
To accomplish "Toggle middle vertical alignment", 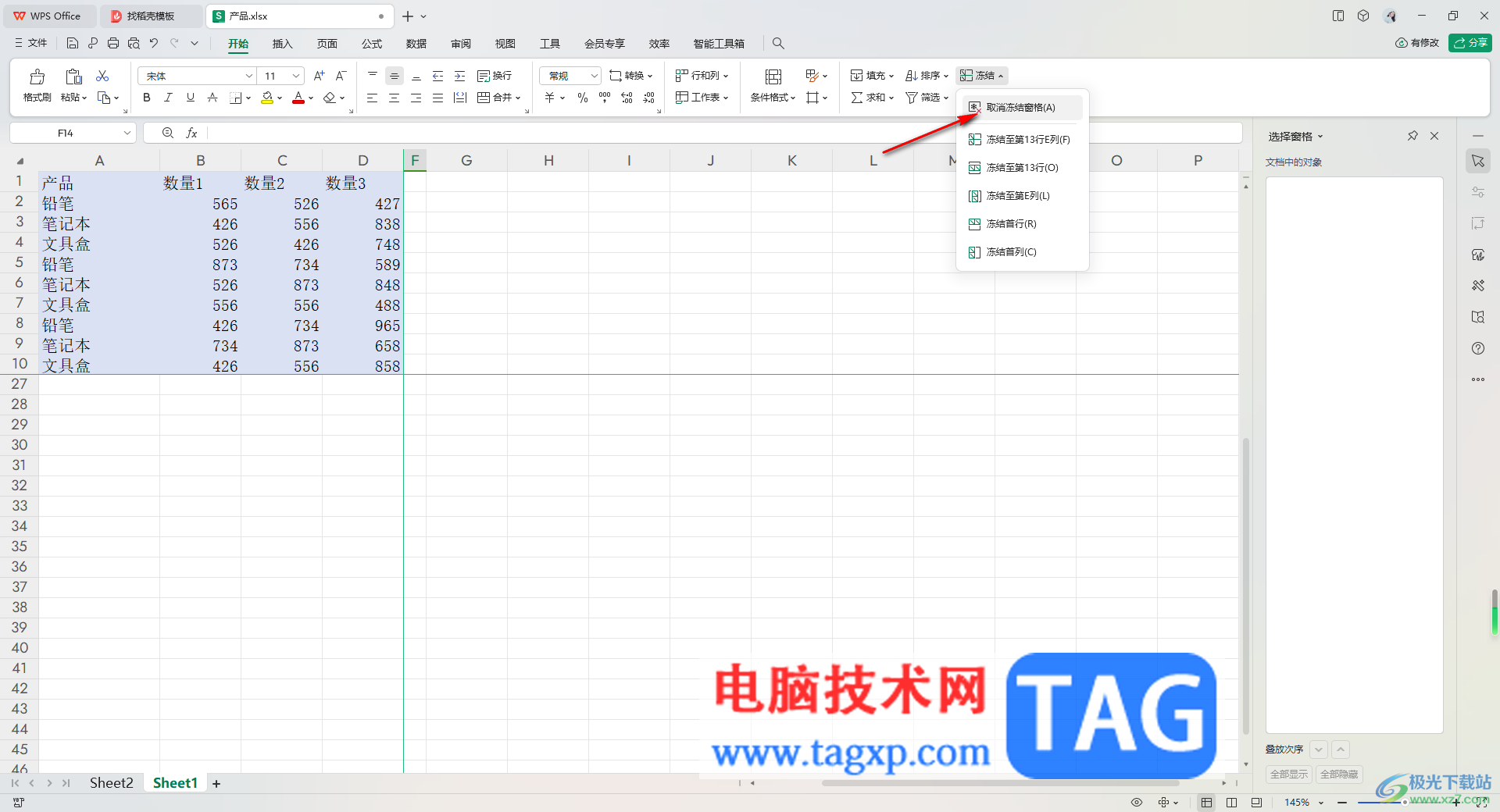I will pyautogui.click(x=395, y=76).
